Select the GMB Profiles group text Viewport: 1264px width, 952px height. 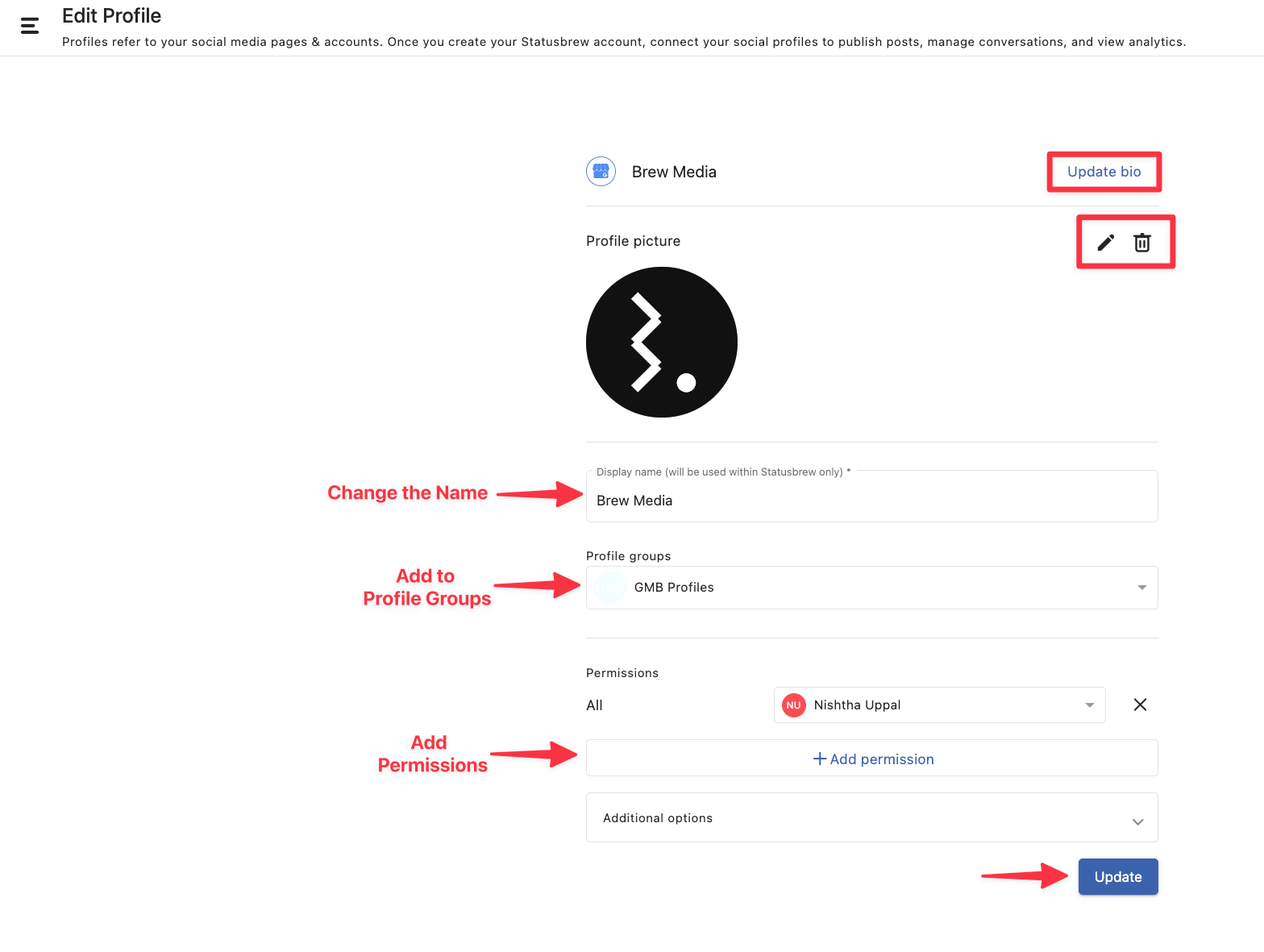click(x=674, y=588)
